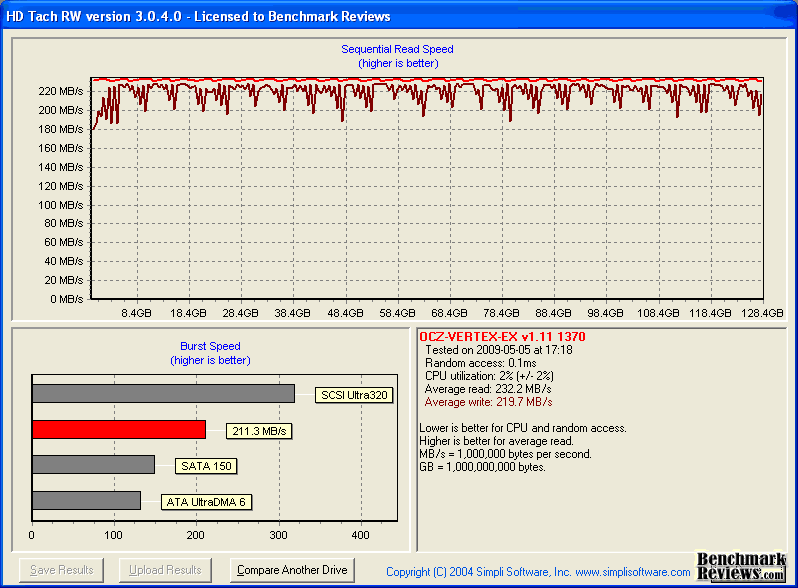
Task: Click the HD Tach RW title bar
Action: tap(399, 16)
